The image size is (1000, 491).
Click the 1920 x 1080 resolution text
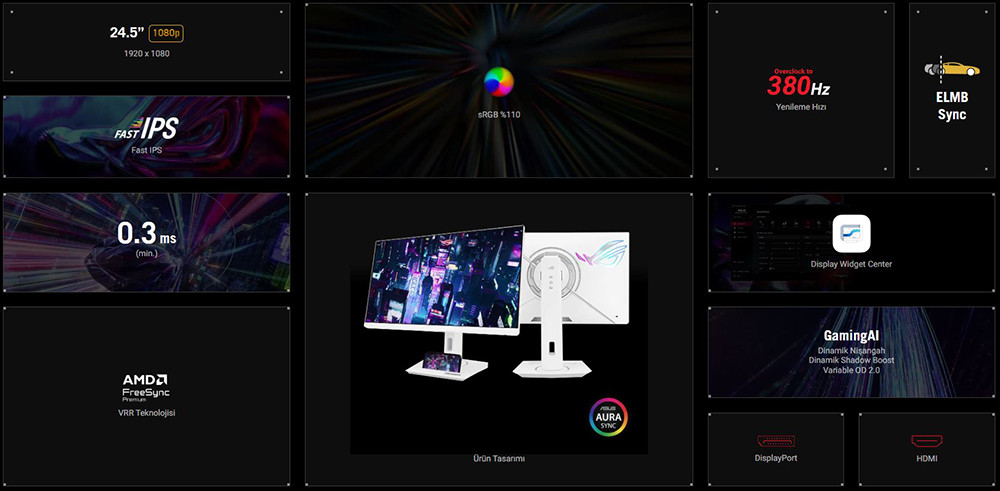click(x=146, y=53)
